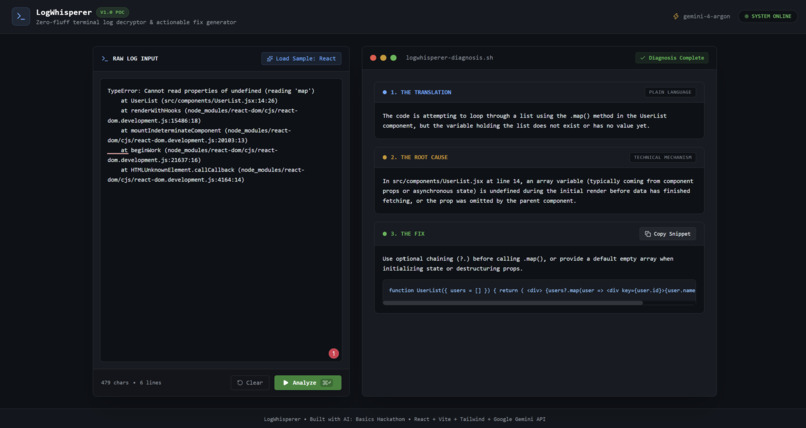Viewport: 806px width, 428px height.
Task: Click the TypeError line in the log
Action: click(x=211, y=91)
